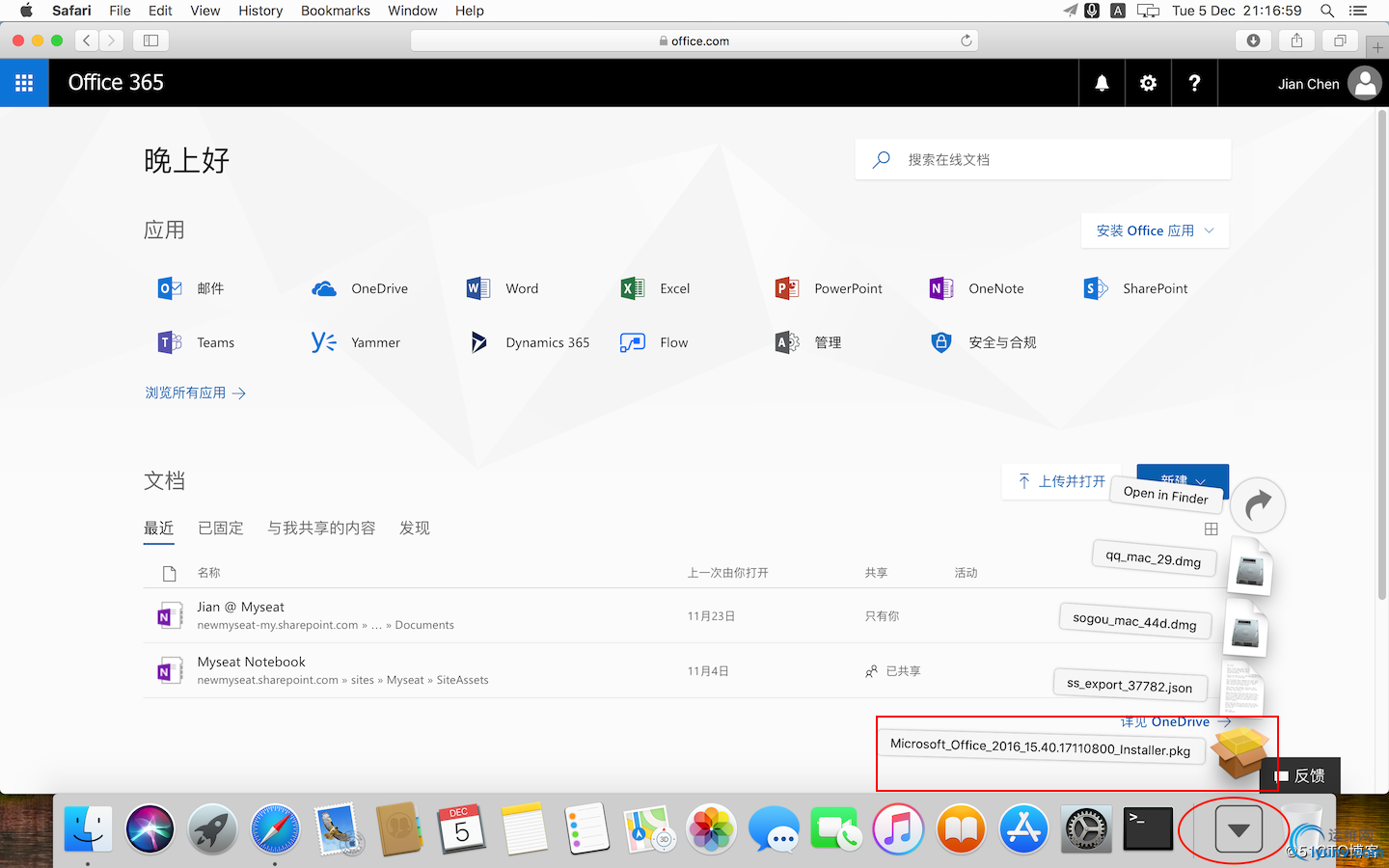Click Open in Finder in the stack
This screenshot has width=1389, height=868.
pyautogui.click(x=1166, y=495)
